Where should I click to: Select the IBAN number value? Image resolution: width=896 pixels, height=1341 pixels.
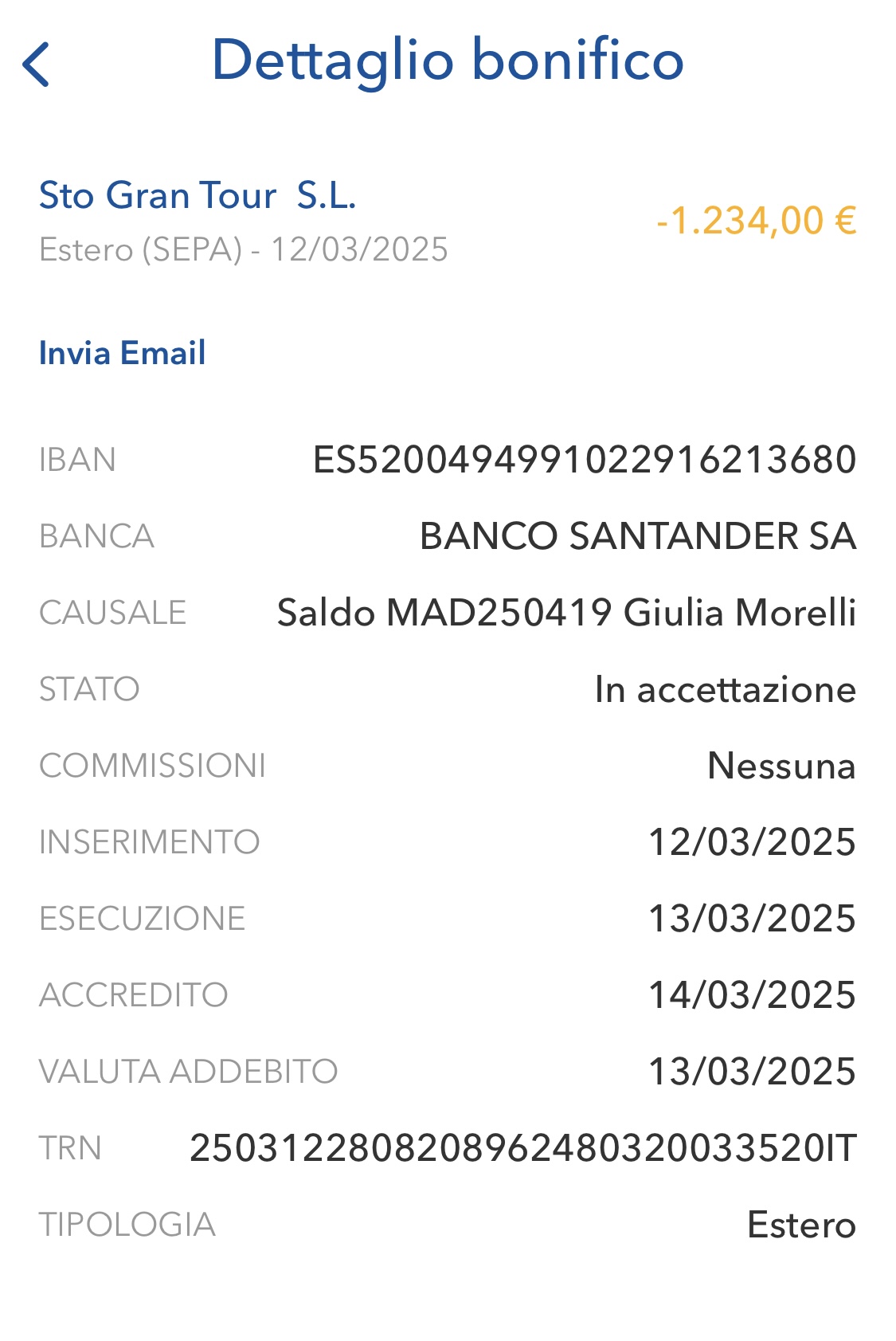[585, 460]
